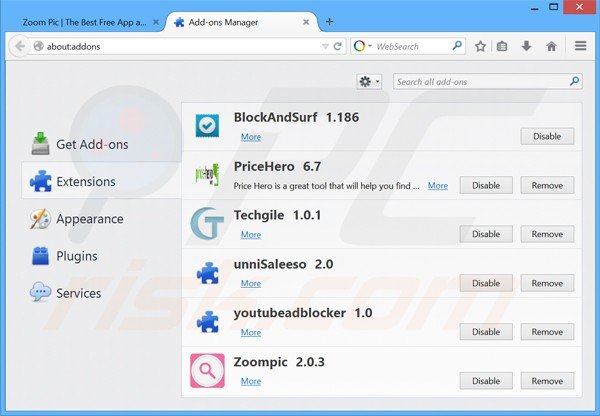Click the PriceHero extension icon

pyautogui.click(x=207, y=175)
